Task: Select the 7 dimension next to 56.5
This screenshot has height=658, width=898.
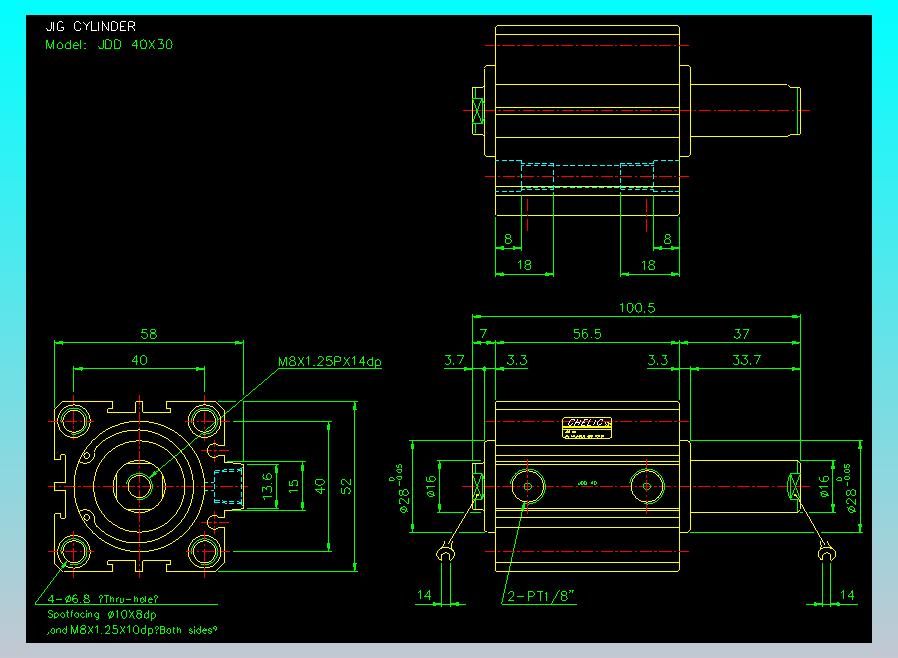Action: (x=483, y=334)
